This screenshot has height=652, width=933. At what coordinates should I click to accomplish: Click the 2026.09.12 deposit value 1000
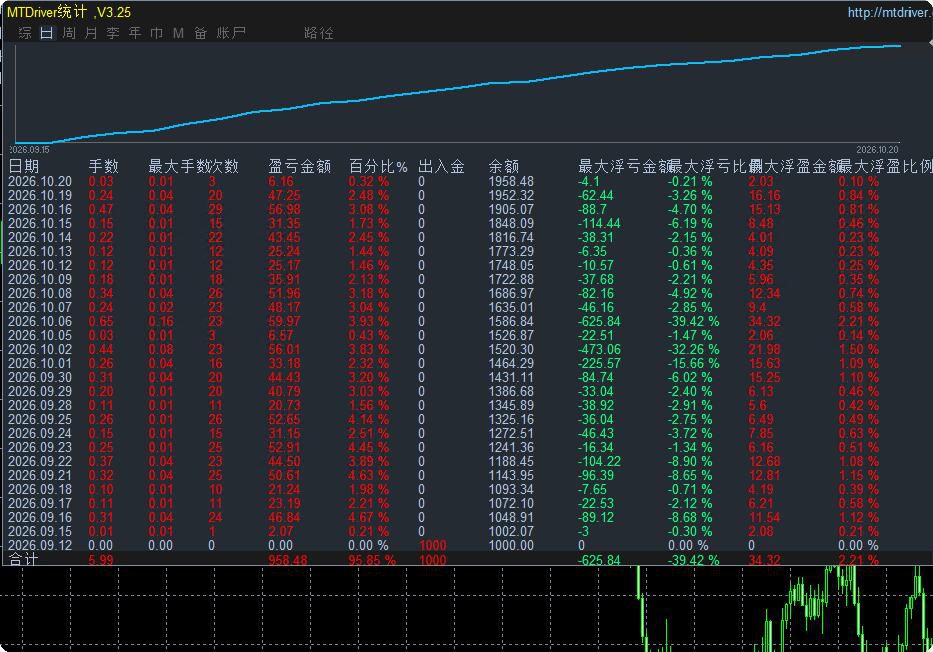pyautogui.click(x=433, y=545)
